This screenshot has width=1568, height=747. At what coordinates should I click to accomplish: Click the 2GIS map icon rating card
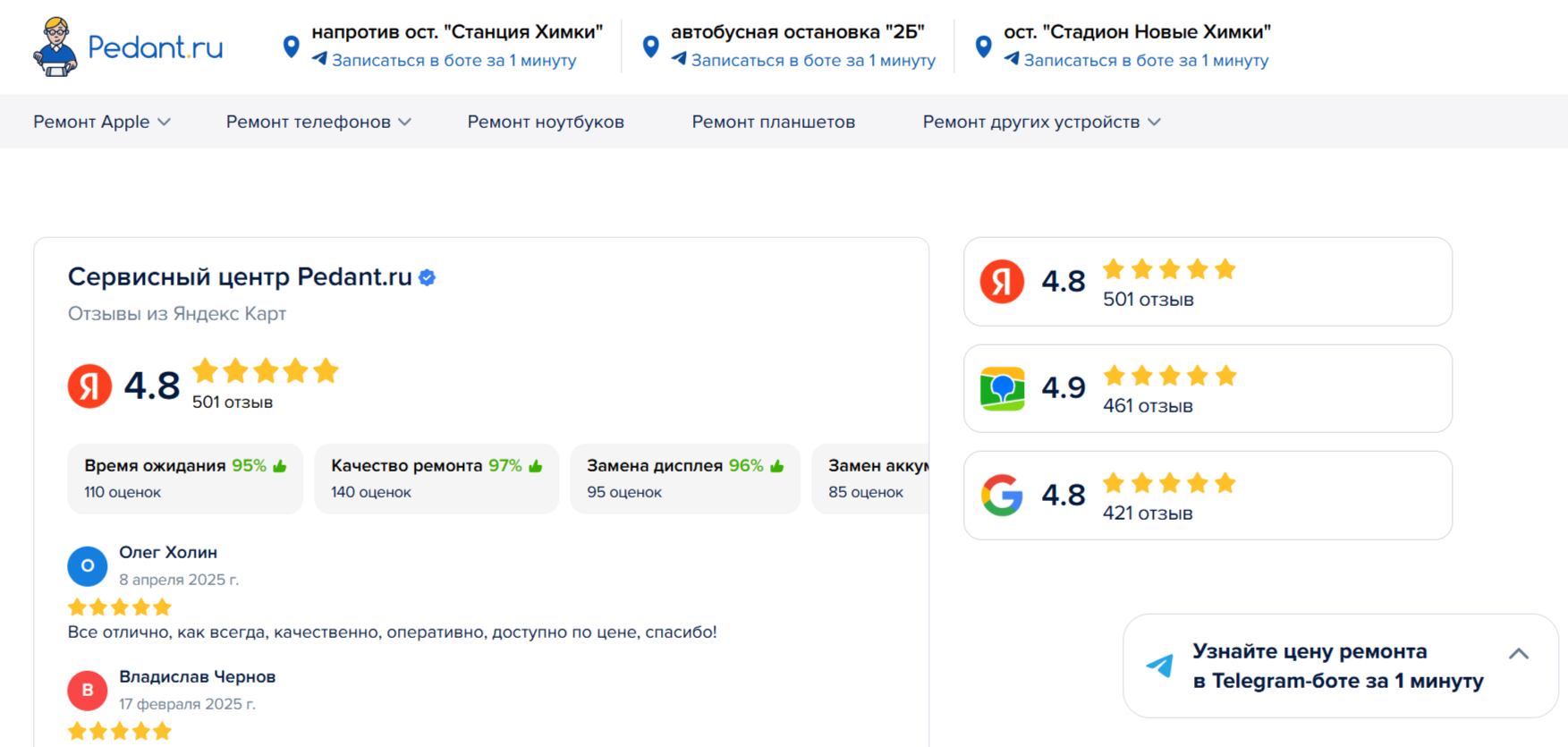pos(1002,388)
